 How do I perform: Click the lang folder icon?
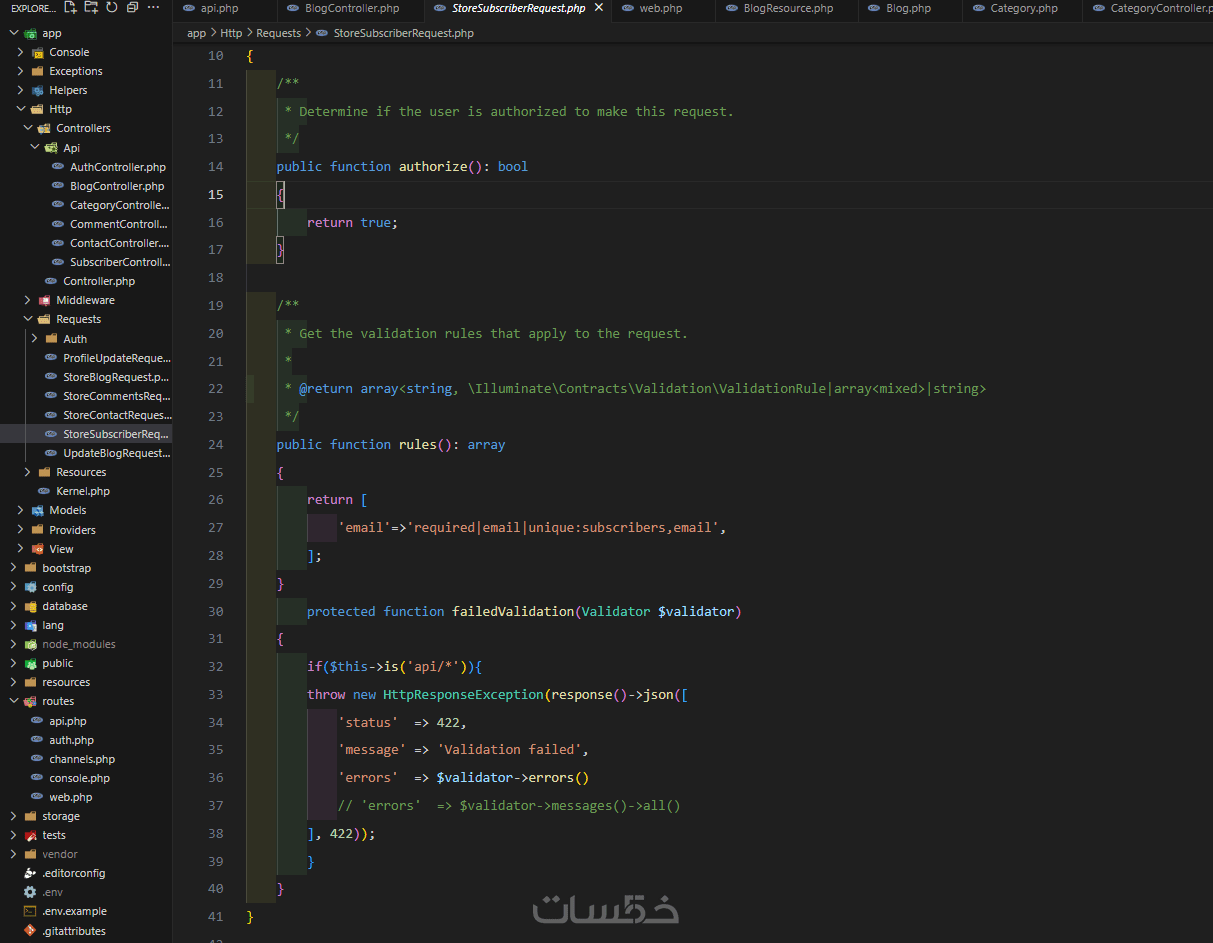(x=31, y=625)
